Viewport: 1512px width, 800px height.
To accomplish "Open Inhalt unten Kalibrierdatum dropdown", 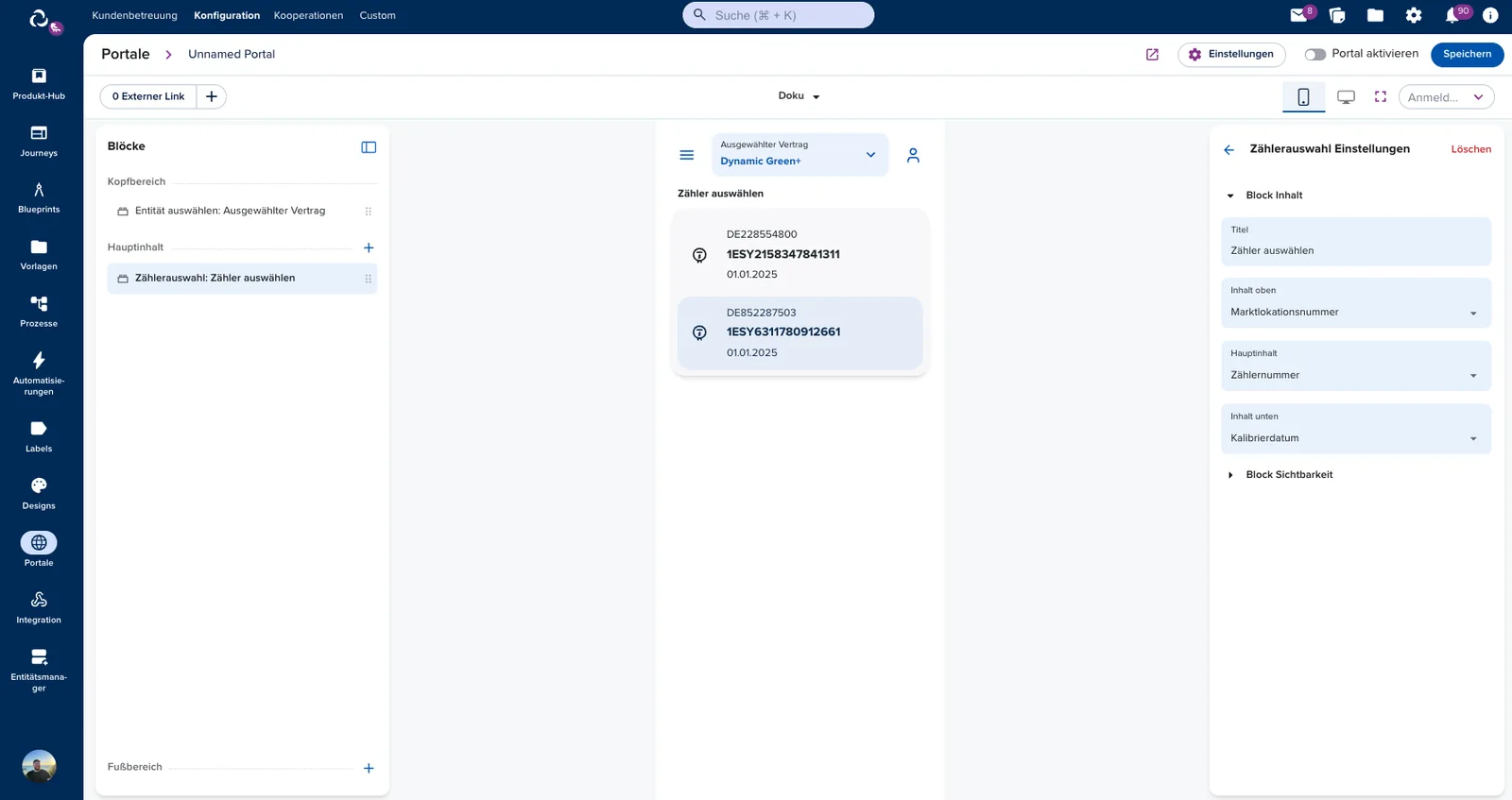I will tap(1356, 430).
